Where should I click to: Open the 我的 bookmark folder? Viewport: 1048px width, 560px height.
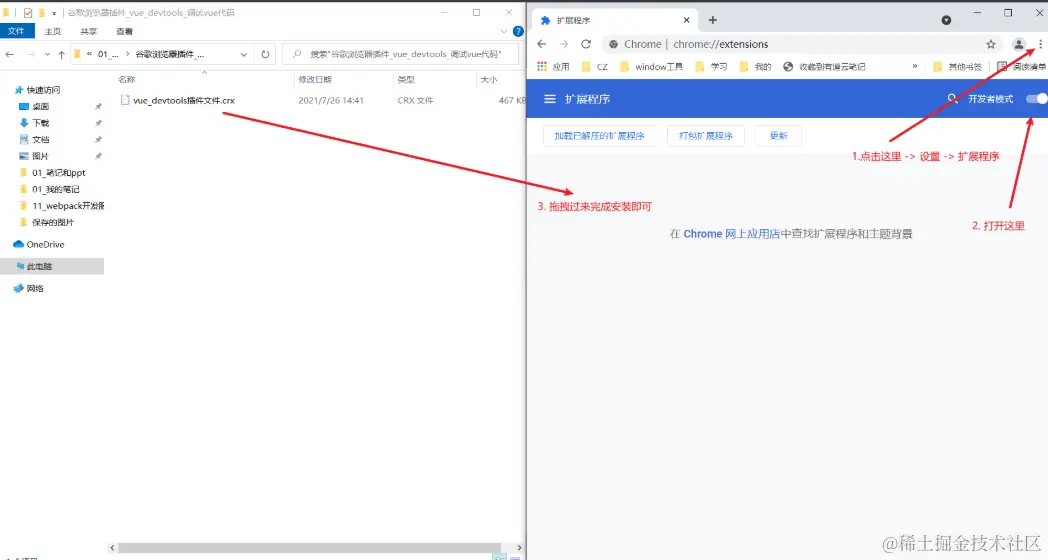coord(756,66)
